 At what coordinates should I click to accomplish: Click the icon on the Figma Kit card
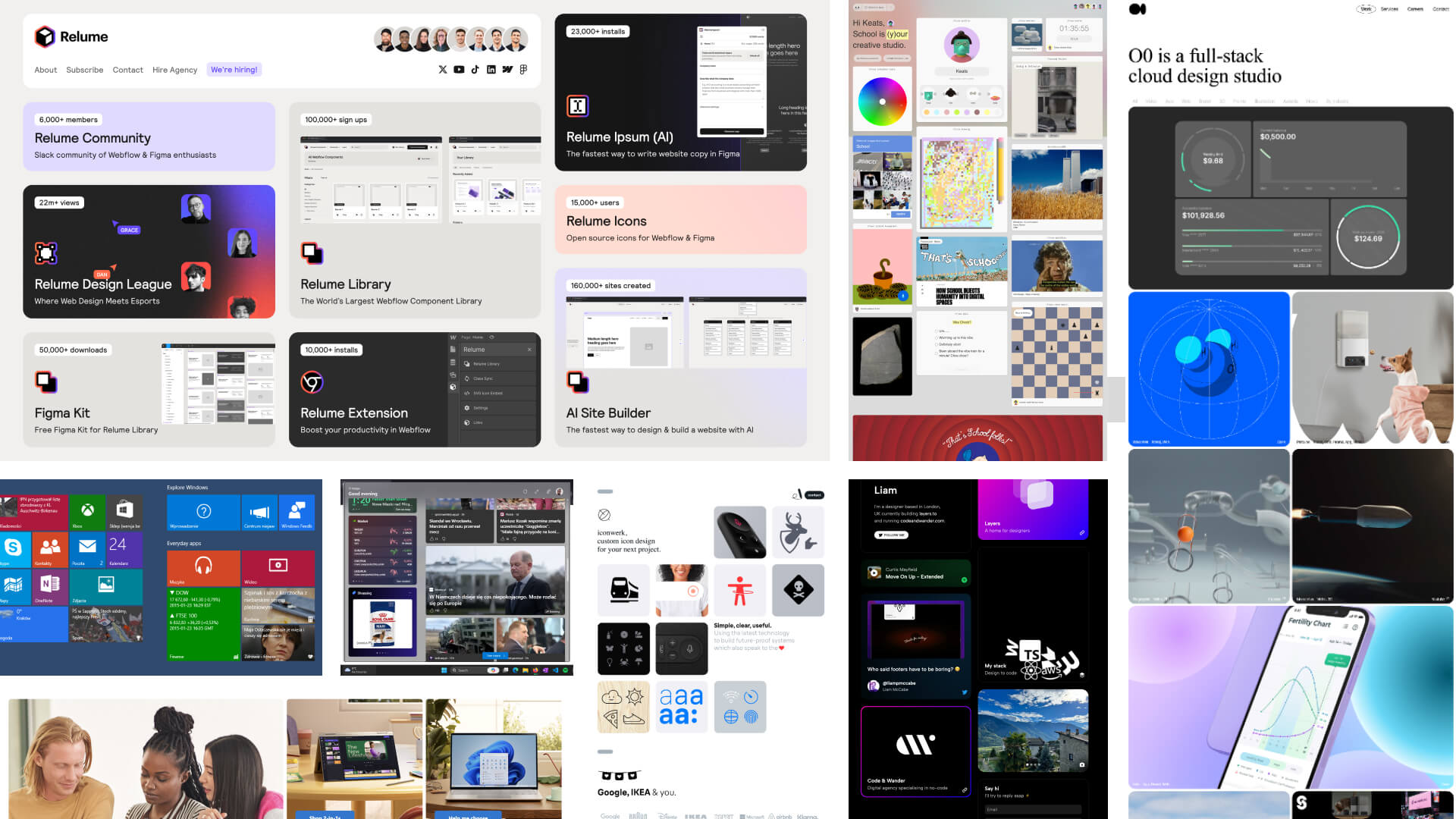tap(46, 381)
